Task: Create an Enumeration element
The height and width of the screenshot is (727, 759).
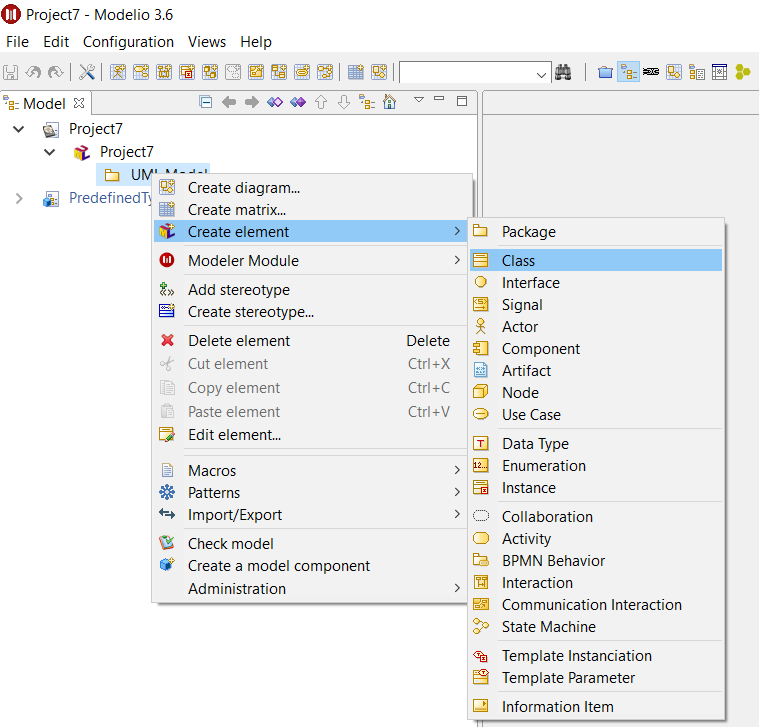Action: (x=596, y=466)
